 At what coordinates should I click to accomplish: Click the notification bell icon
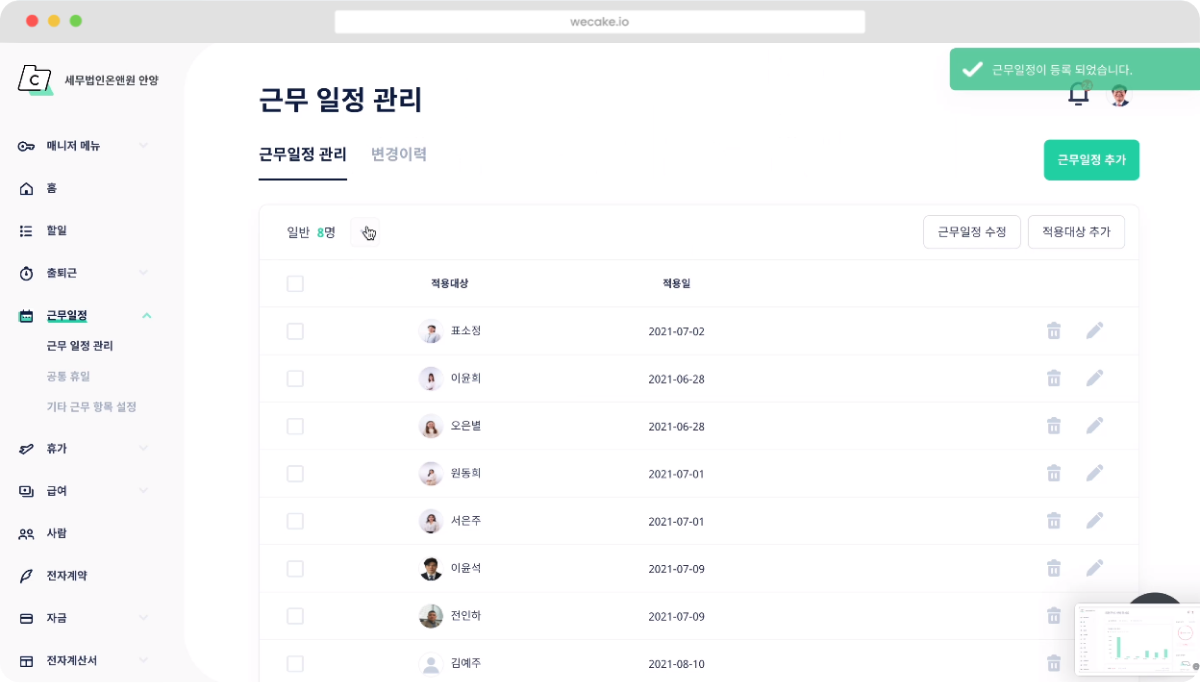[1078, 95]
